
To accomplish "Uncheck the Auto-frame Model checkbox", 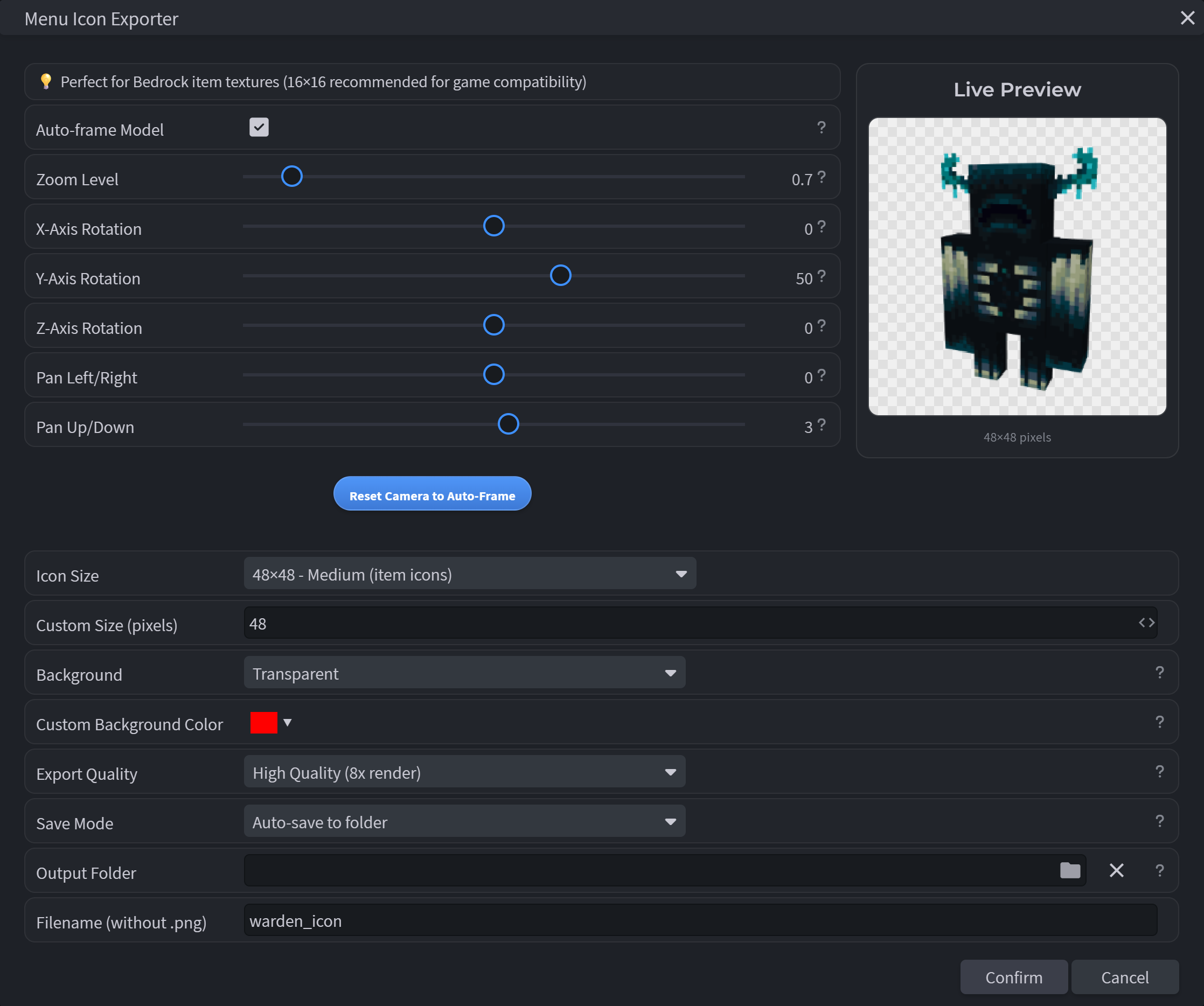I will pos(259,127).
